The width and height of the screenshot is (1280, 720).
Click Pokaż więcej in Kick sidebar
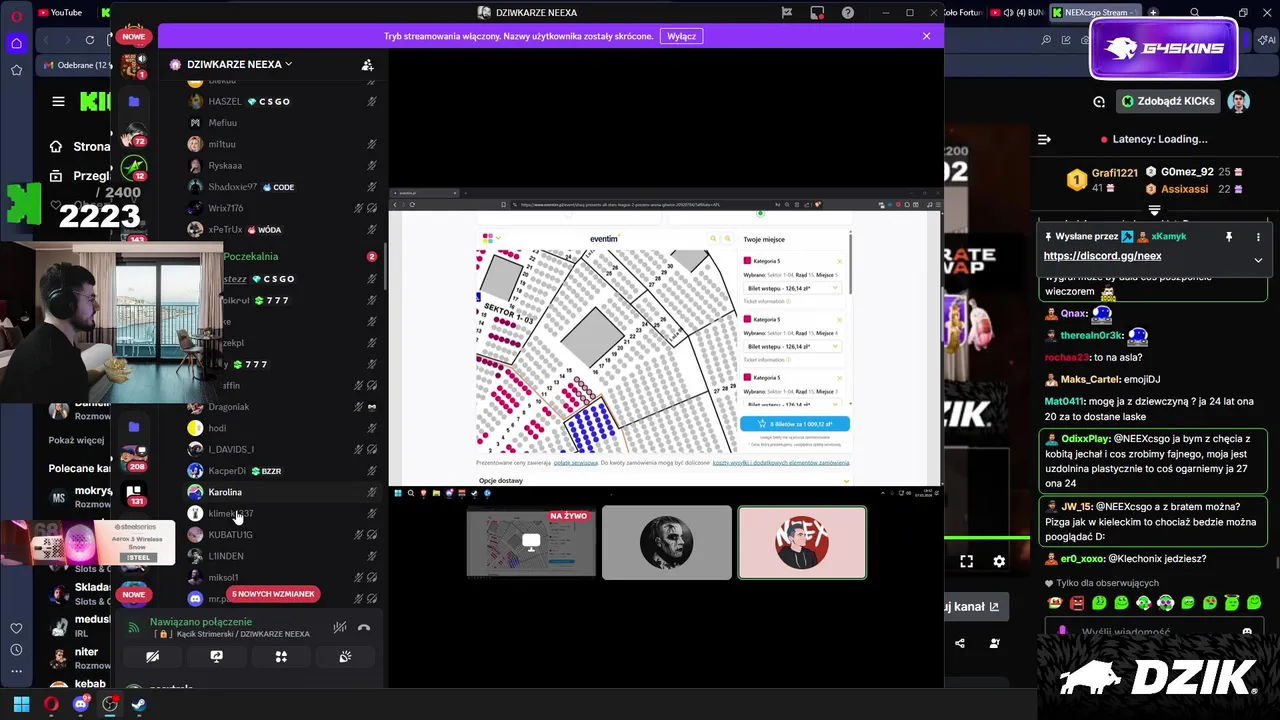point(76,440)
